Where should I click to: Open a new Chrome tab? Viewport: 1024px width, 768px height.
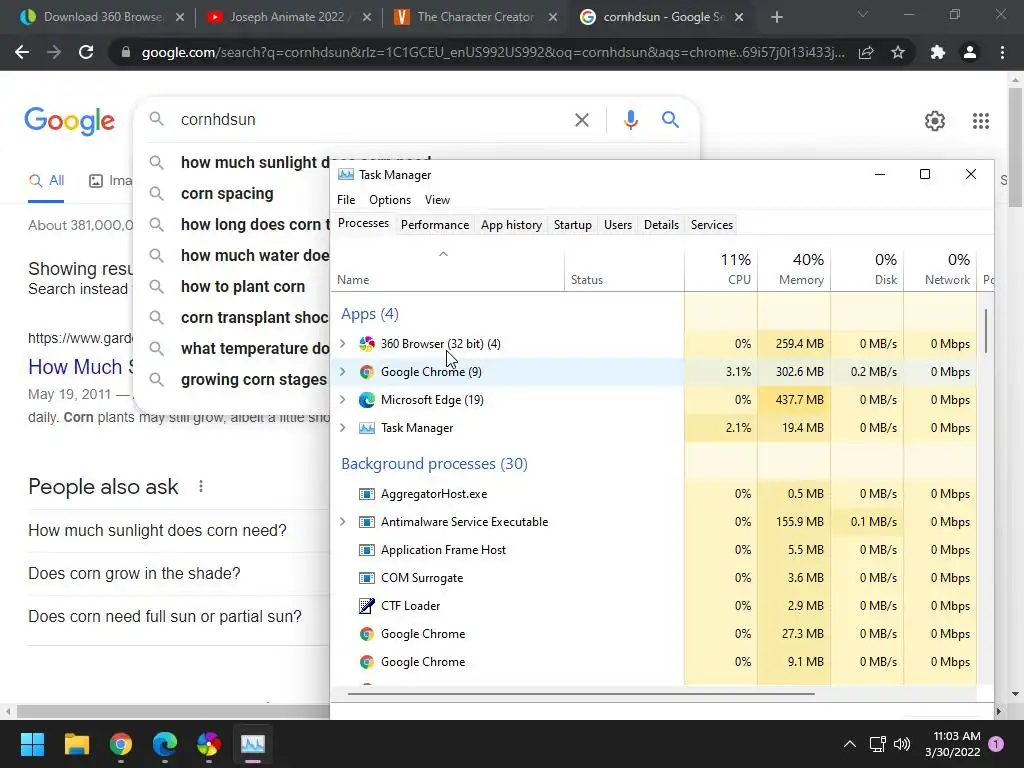(x=776, y=17)
